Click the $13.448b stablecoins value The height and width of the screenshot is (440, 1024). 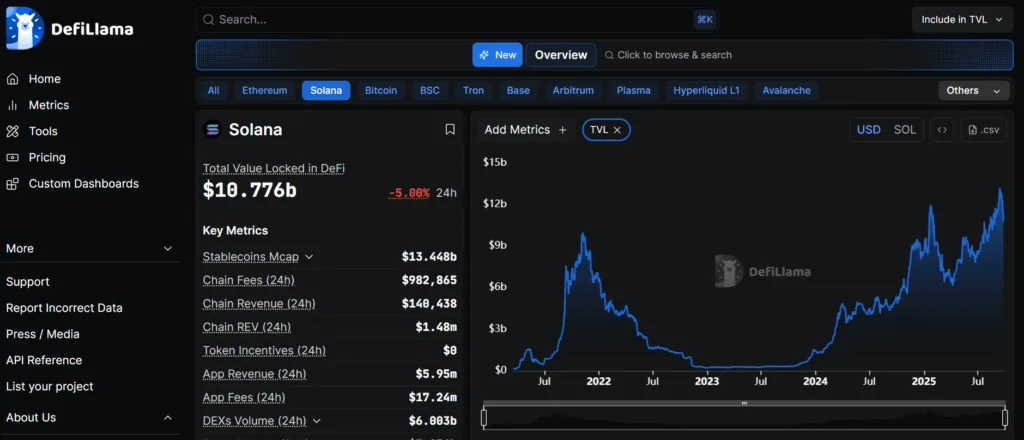429,257
